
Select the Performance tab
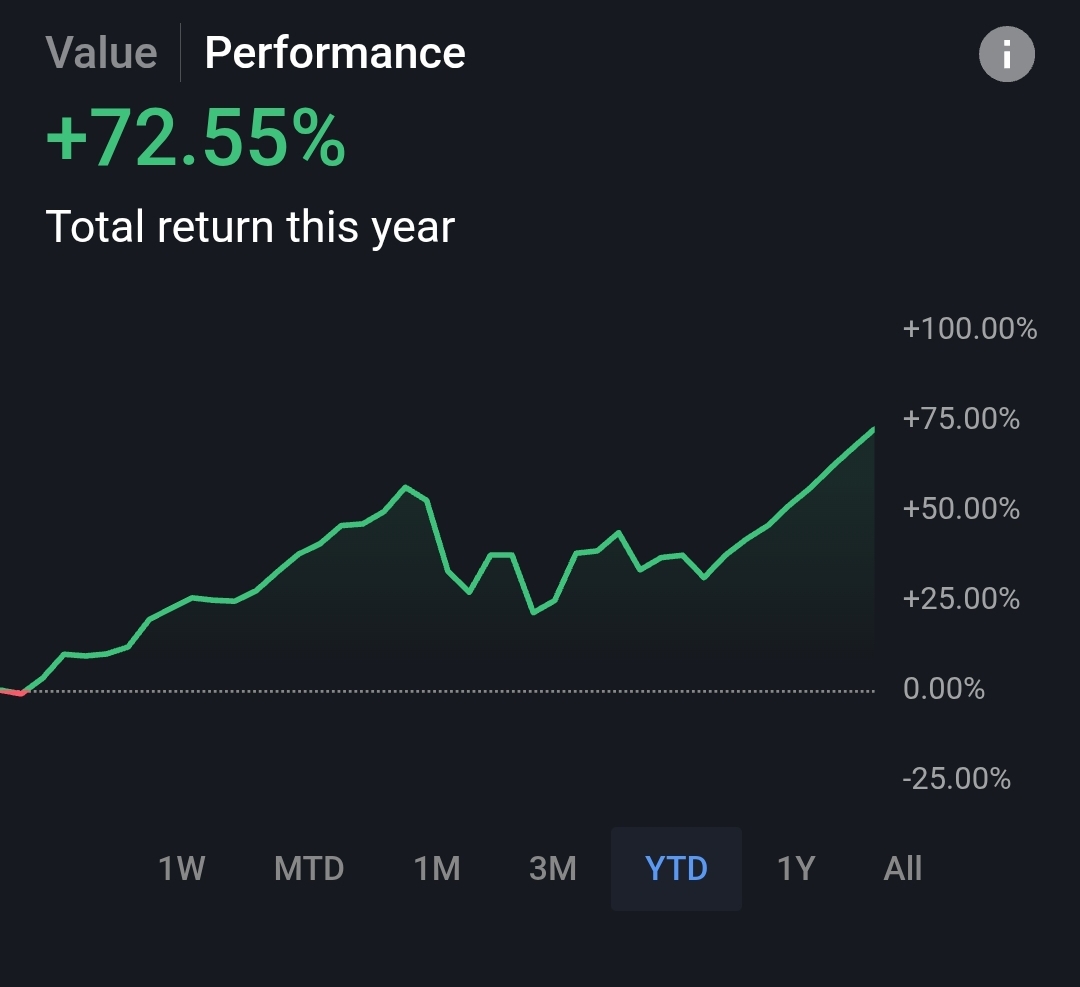coord(335,53)
